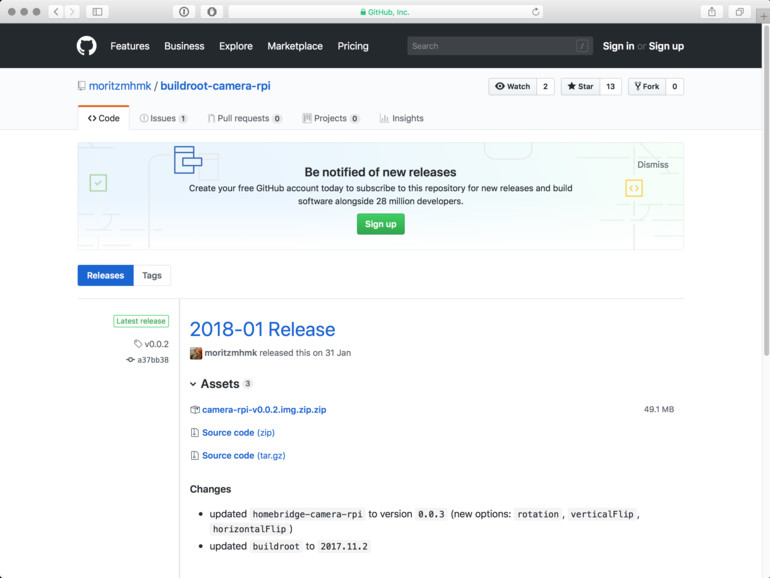The image size is (770, 578).
Task: Click the round shield extension icon
Action: coord(212,12)
